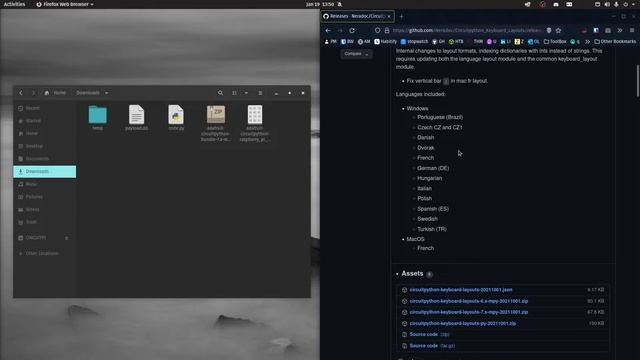Select the adafruit circuitpython raspberry pi file
Screen dimensions: 640x360
point(255,123)
